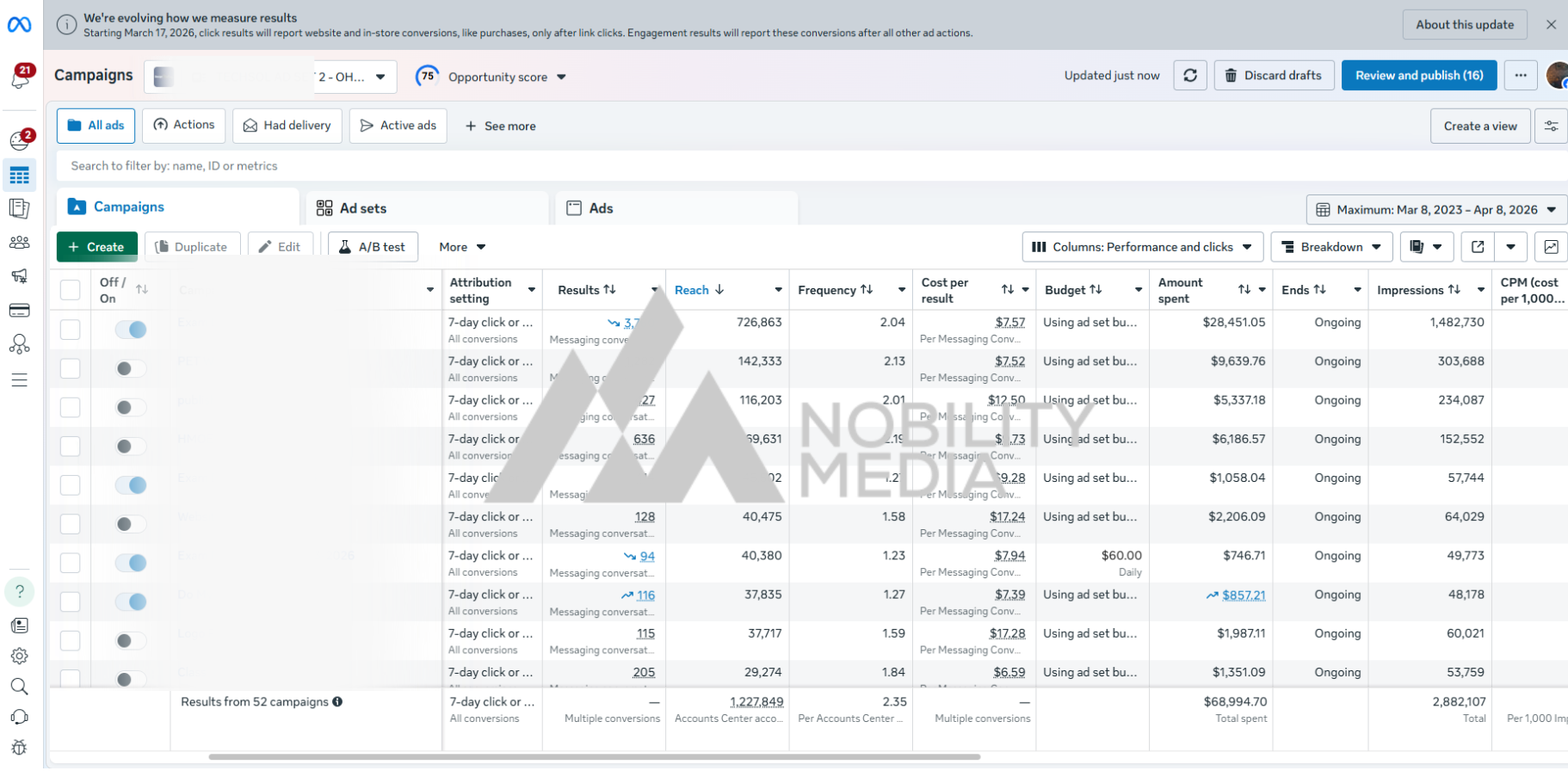
Task: Click the search filter field
Action: [x=812, y=166]
